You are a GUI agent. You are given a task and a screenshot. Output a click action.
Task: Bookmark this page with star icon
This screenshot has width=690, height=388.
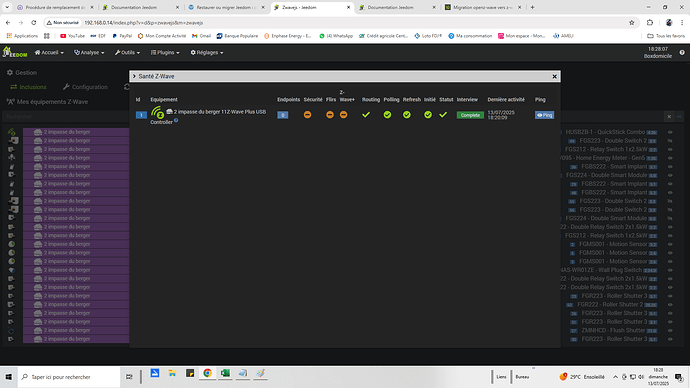click(x=631, y=22)
